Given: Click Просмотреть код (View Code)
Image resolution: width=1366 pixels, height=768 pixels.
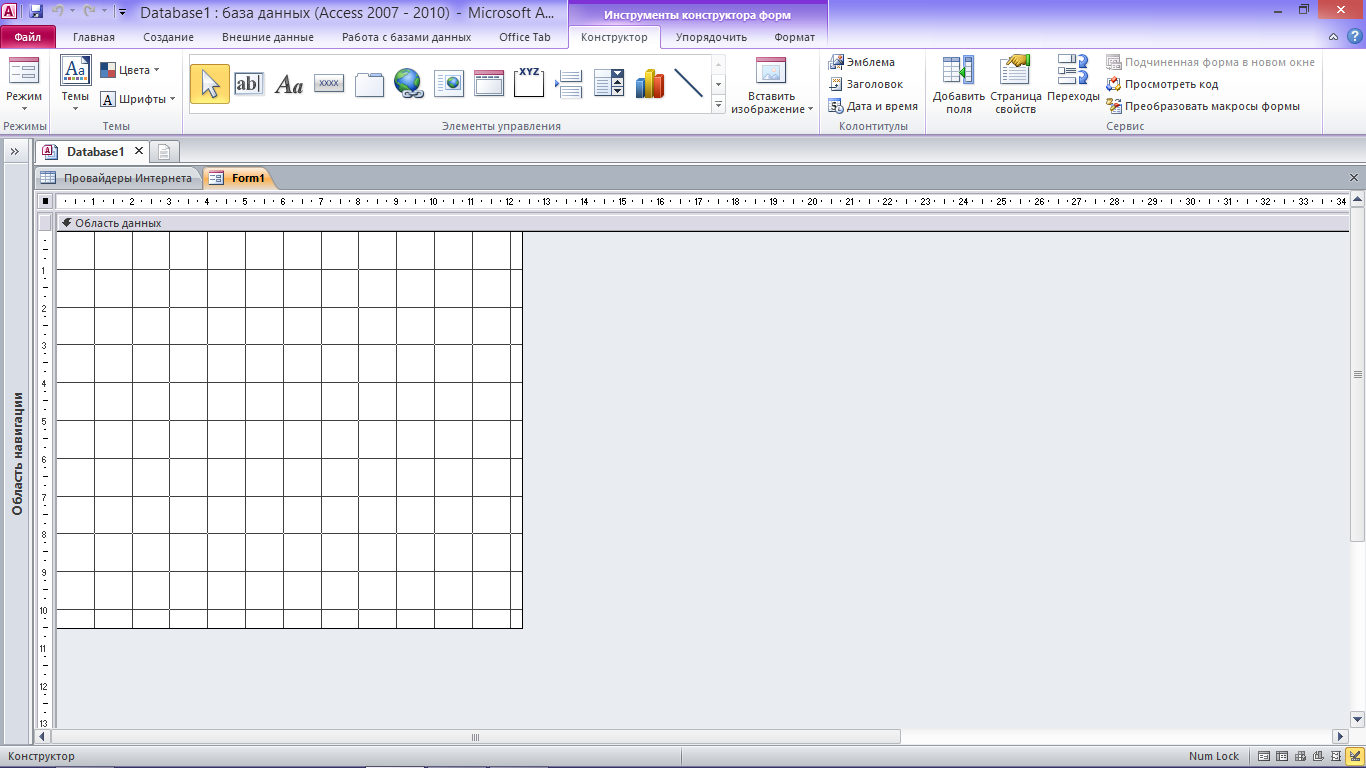Looking at the screenshot, I should 1162,84.
